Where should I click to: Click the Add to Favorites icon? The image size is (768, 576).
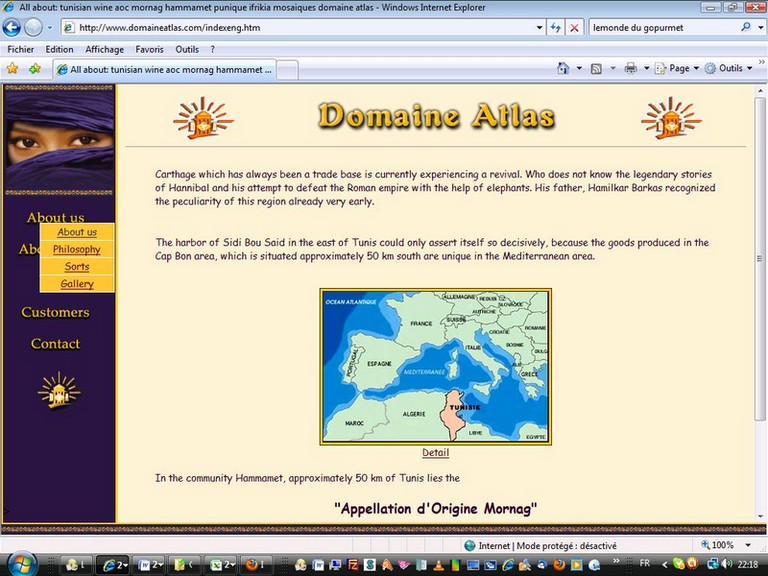click(35, 69)
